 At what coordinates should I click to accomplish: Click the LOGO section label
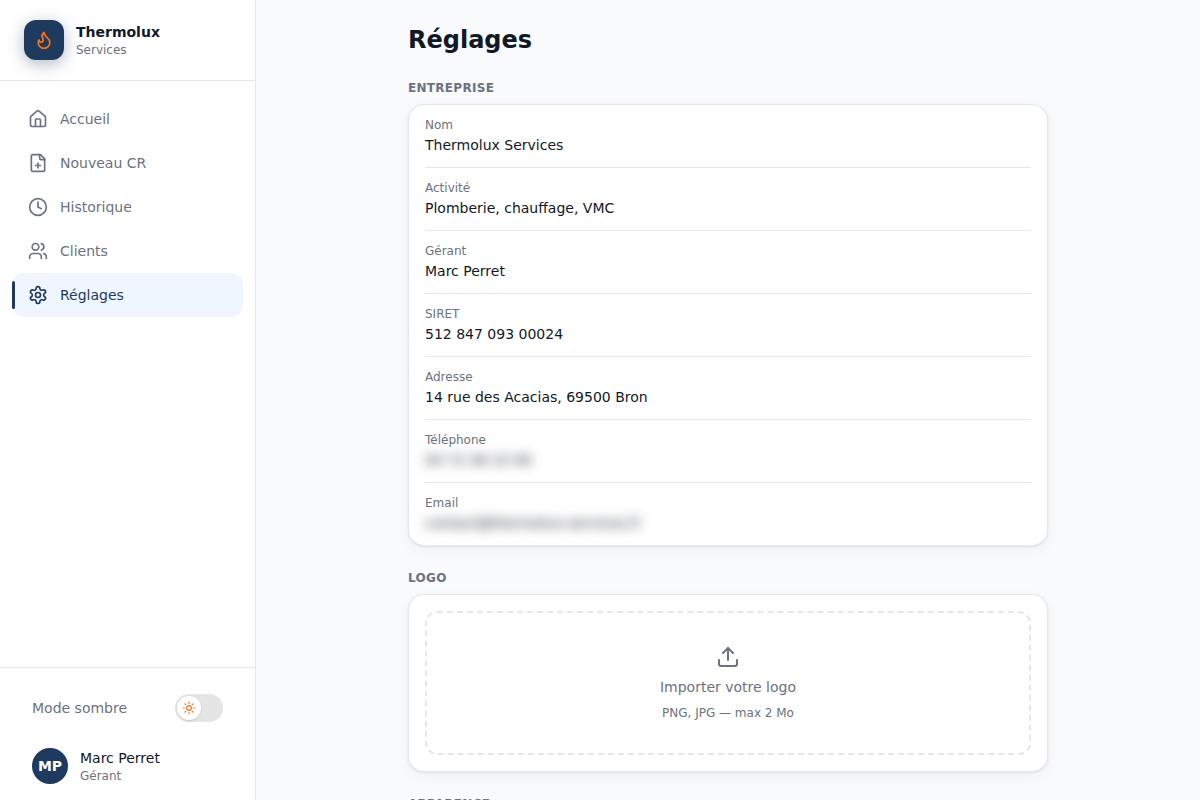click(427, 578)
